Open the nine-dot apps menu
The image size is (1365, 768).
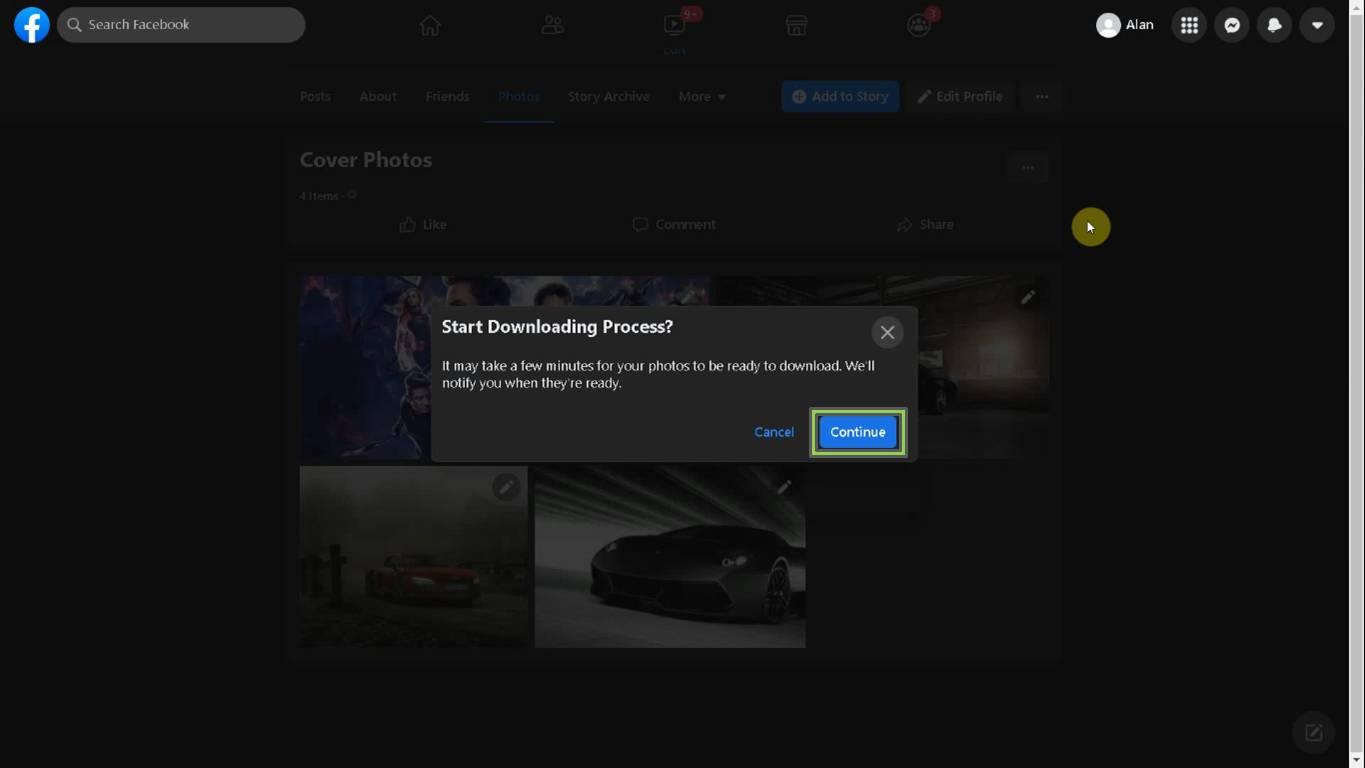point(1189,25)
